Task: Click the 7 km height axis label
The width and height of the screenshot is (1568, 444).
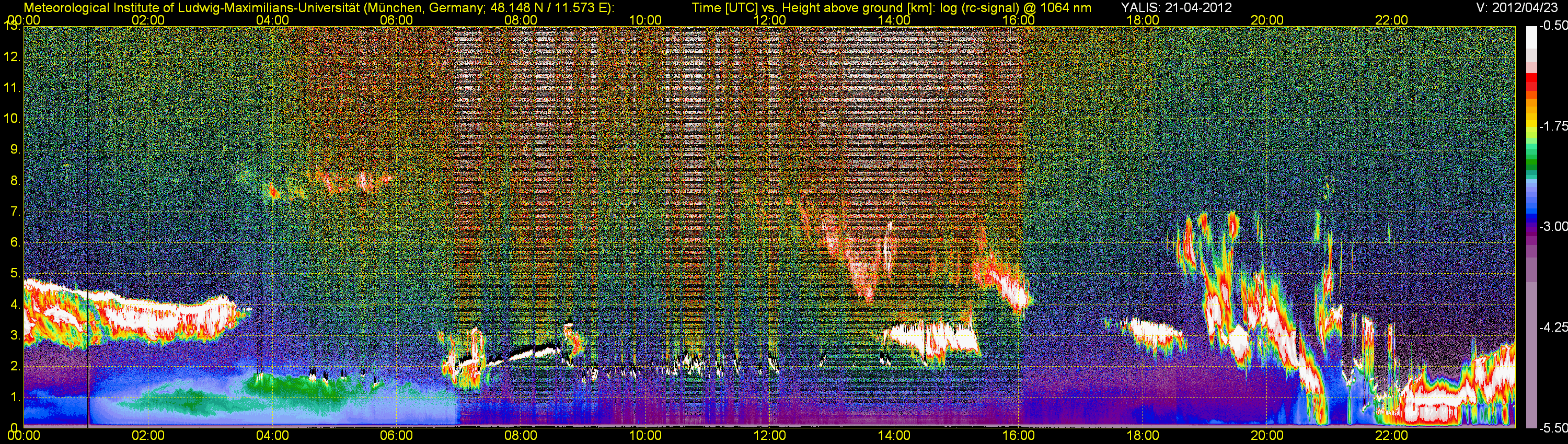Action: click(x=15, y=212)
